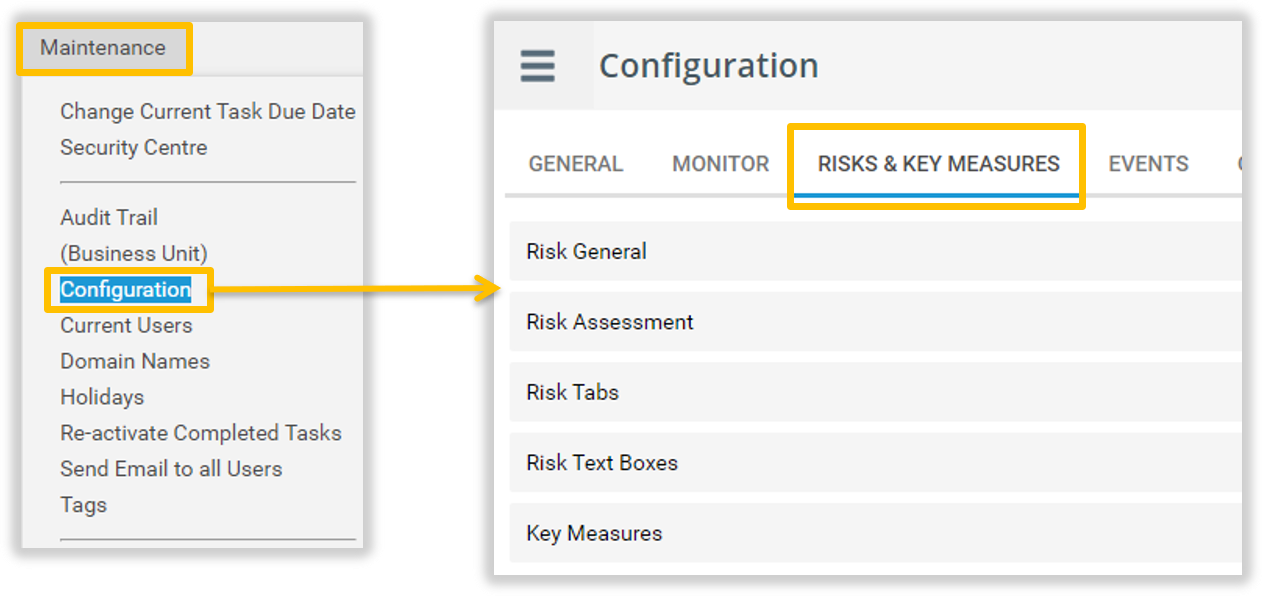
Task: Open the hamburger menu icon
Action: [x=537, y=66]
